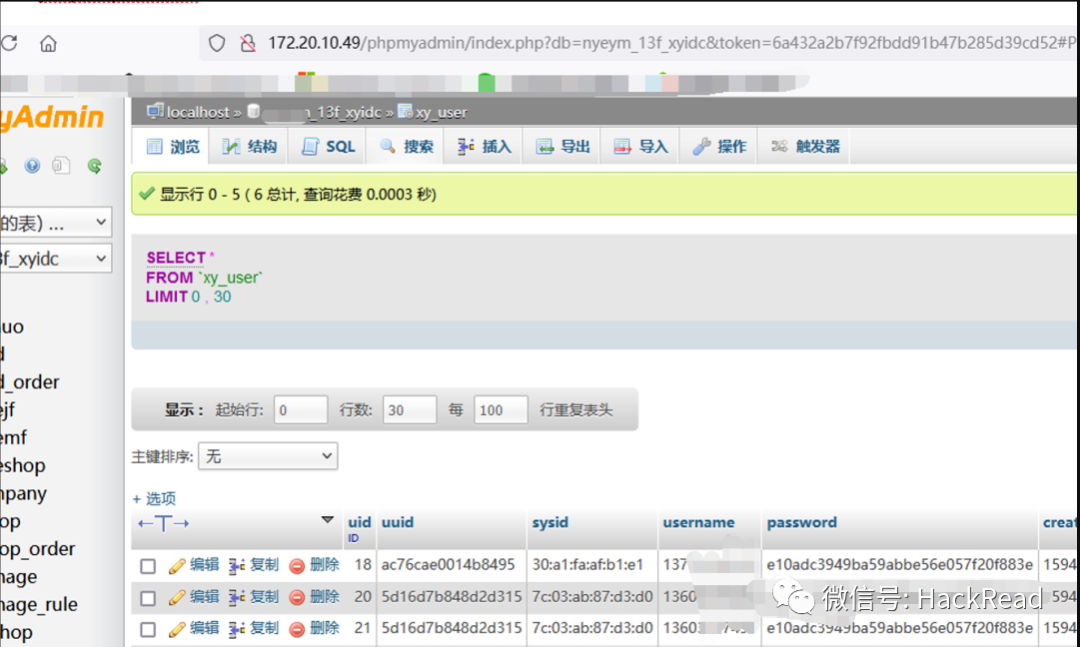This screenshot has height=647, width=1080.
Task: Sort by the username column header
Action: (698, 522)
